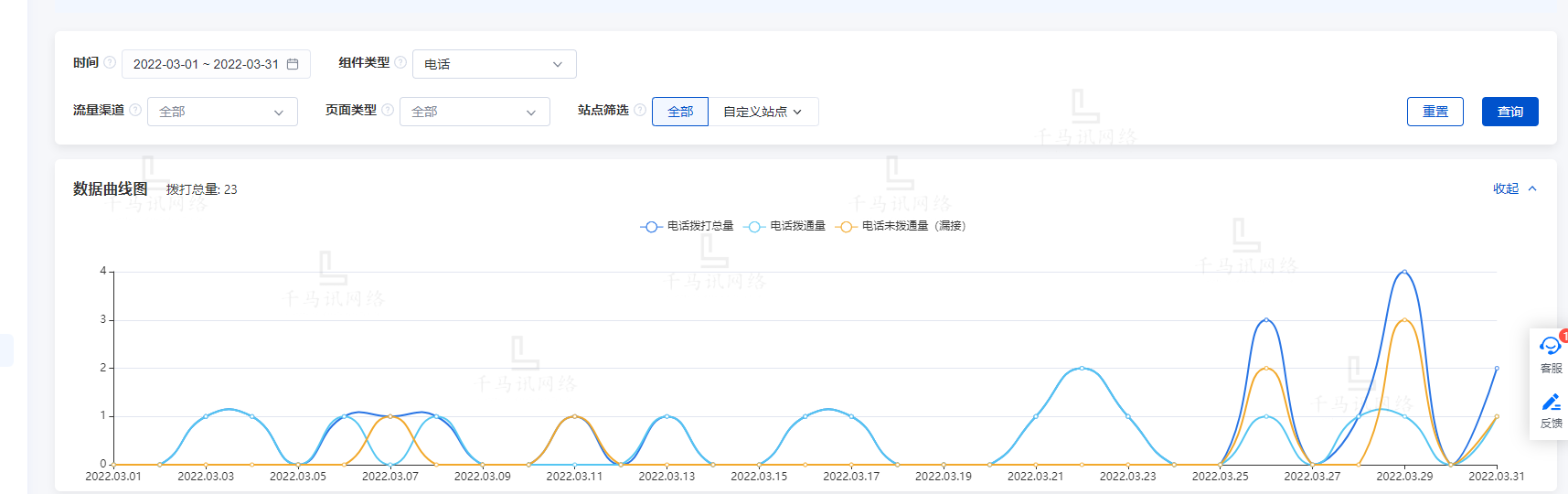Open 自定义站点 site selector

[x=763, y=112]
